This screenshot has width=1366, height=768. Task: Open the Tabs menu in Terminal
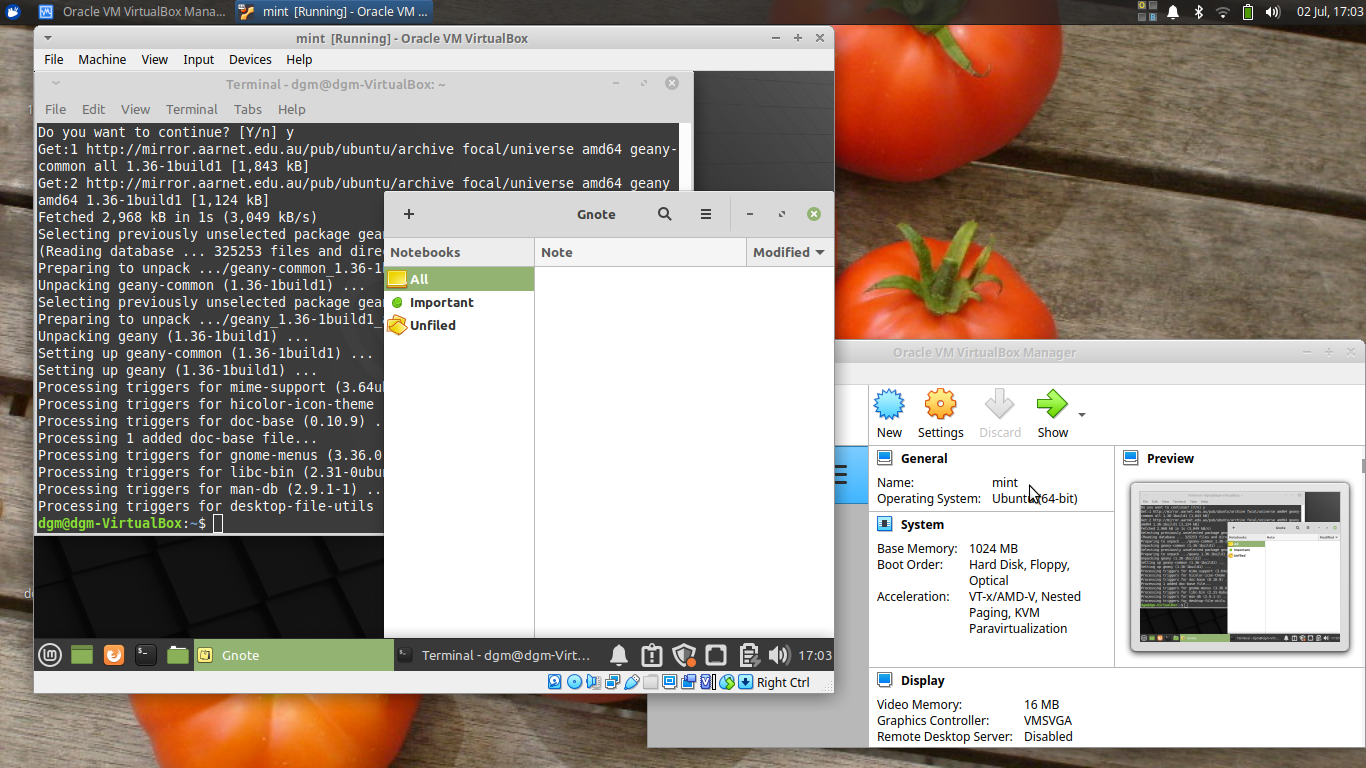coord(247,109)
